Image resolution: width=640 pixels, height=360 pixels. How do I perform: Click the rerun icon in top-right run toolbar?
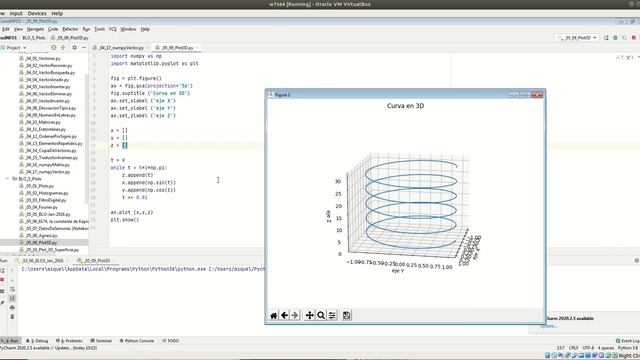[606, 38]
